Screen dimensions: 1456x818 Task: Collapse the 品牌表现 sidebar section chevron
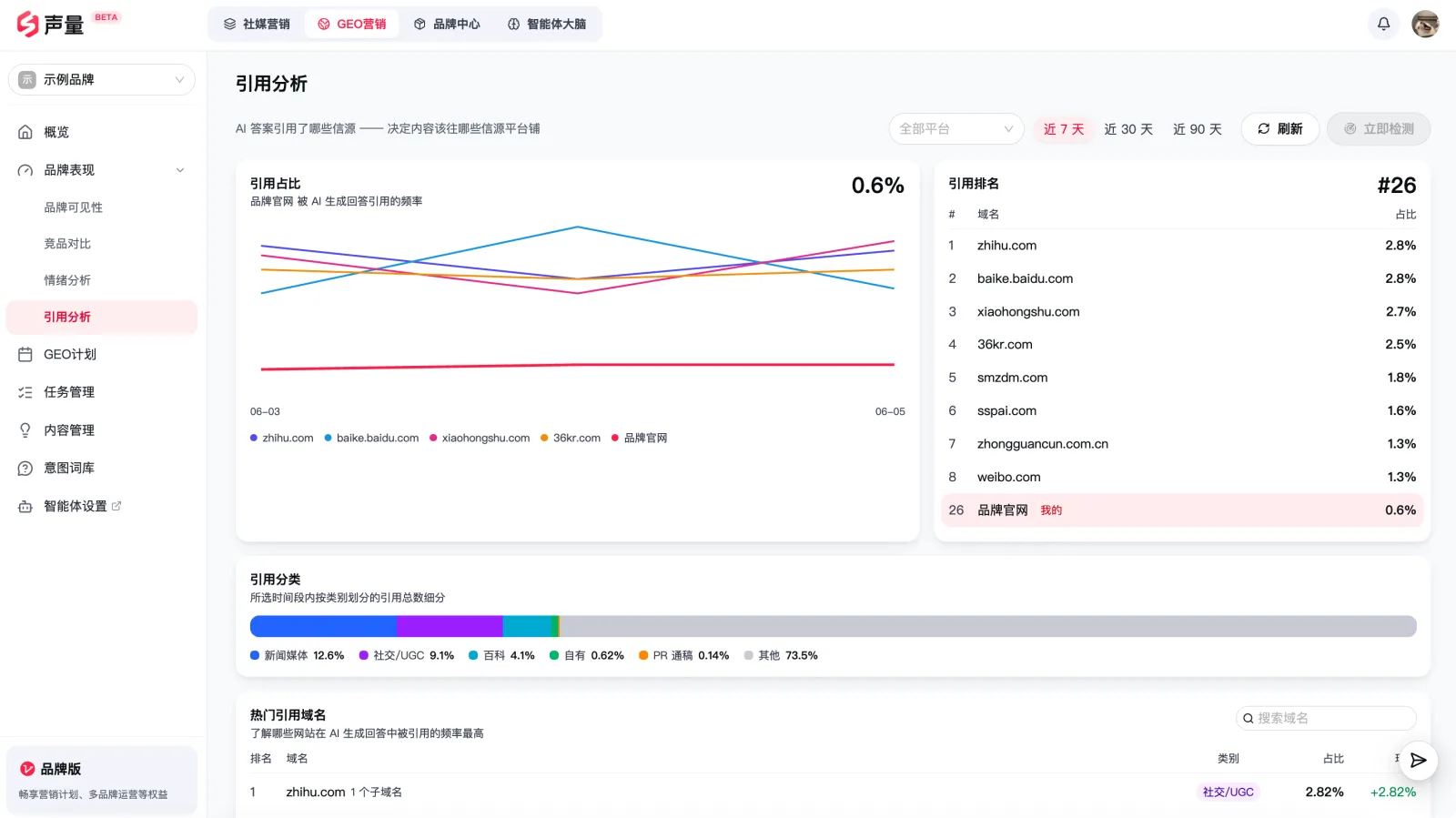pyautogui.click(x=180, y=170)
